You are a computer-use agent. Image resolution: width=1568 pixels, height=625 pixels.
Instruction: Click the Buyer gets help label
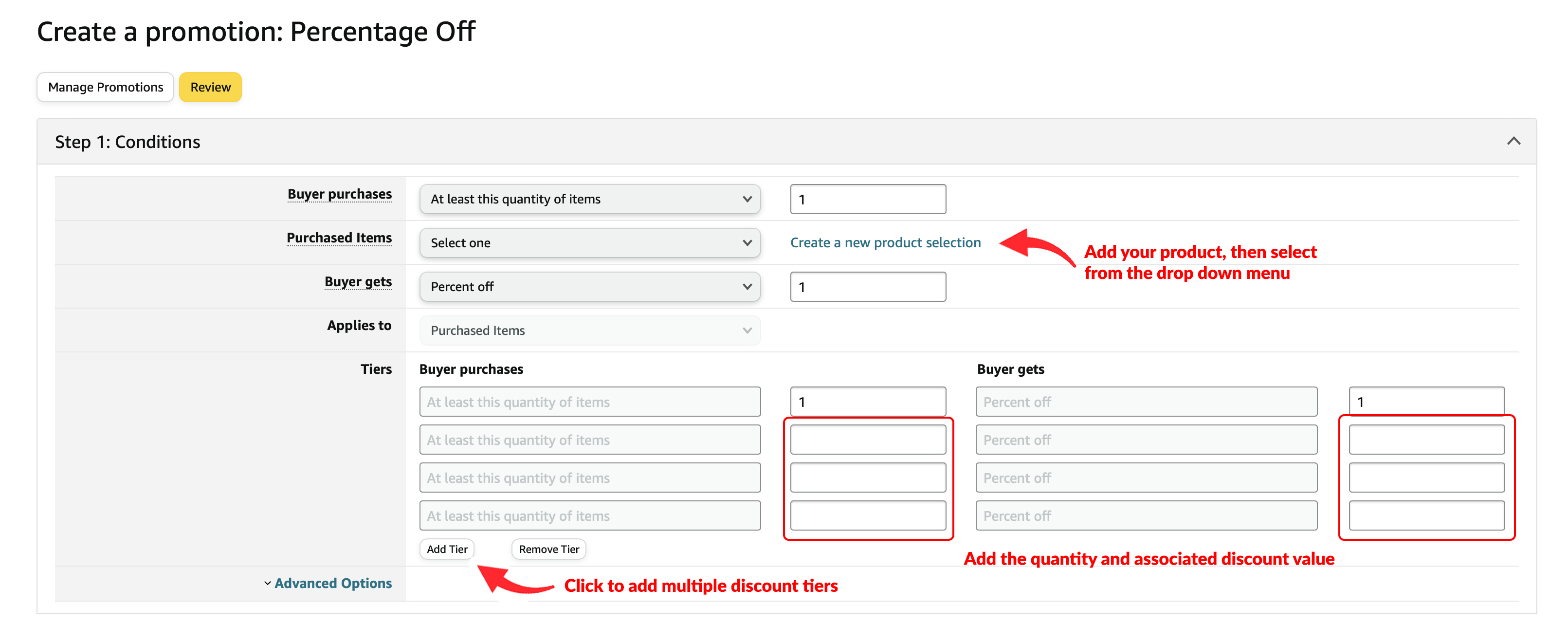coord(358,282)
